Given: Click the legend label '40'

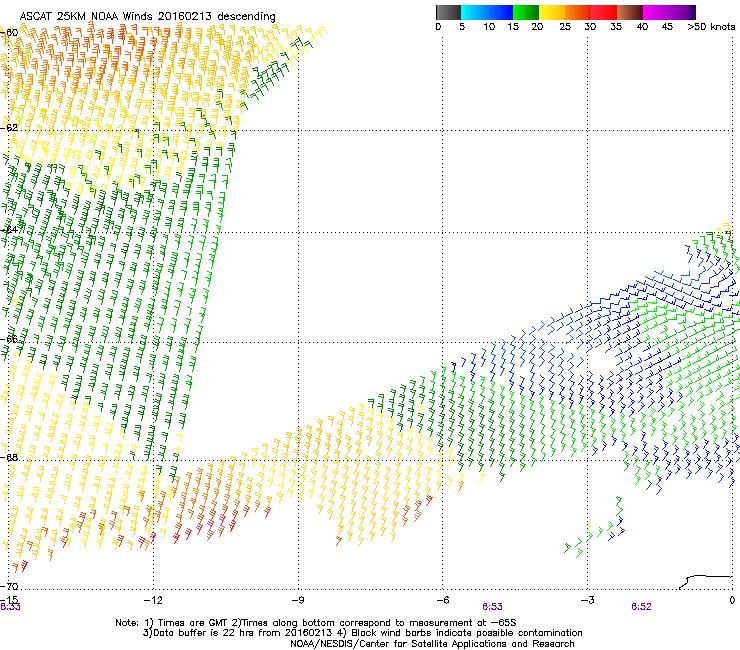Looking at the screenshot, I should tap(642, 27).
